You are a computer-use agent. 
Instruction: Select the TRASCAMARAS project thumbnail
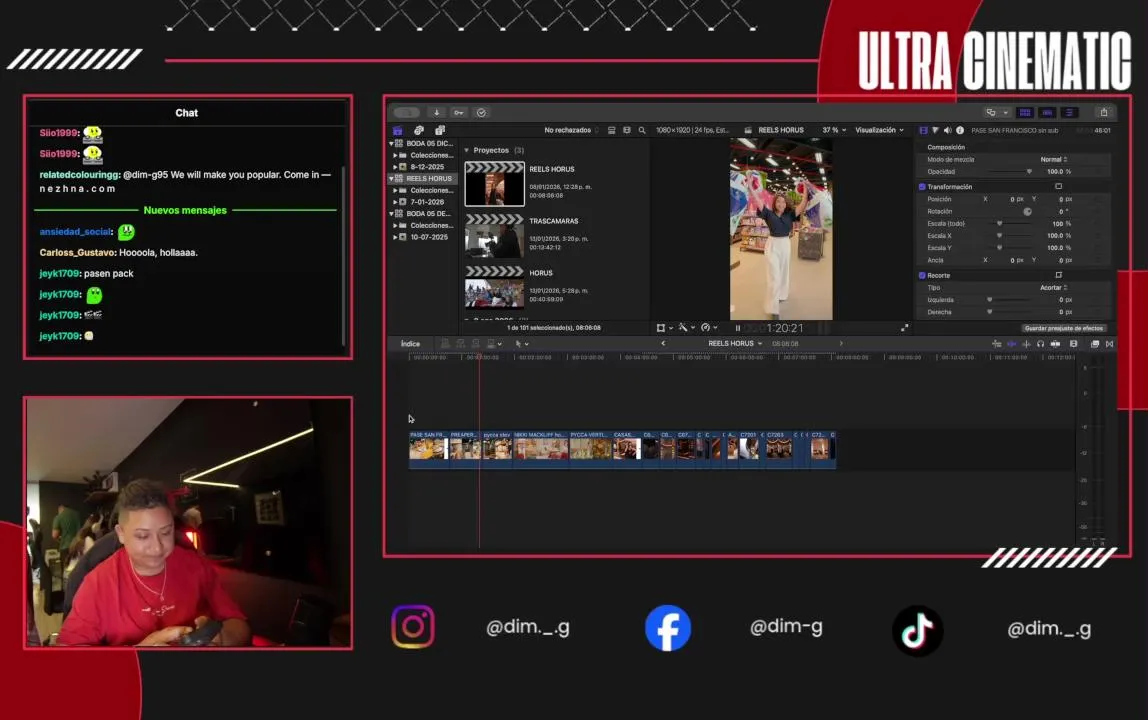point(494,236)
